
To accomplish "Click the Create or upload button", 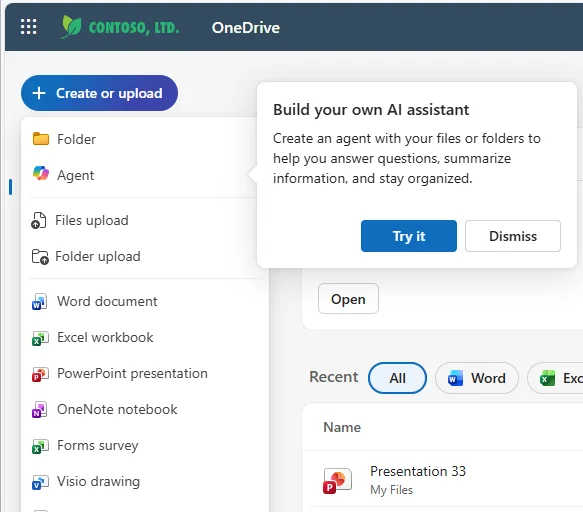I will click(x=99, y=93).
